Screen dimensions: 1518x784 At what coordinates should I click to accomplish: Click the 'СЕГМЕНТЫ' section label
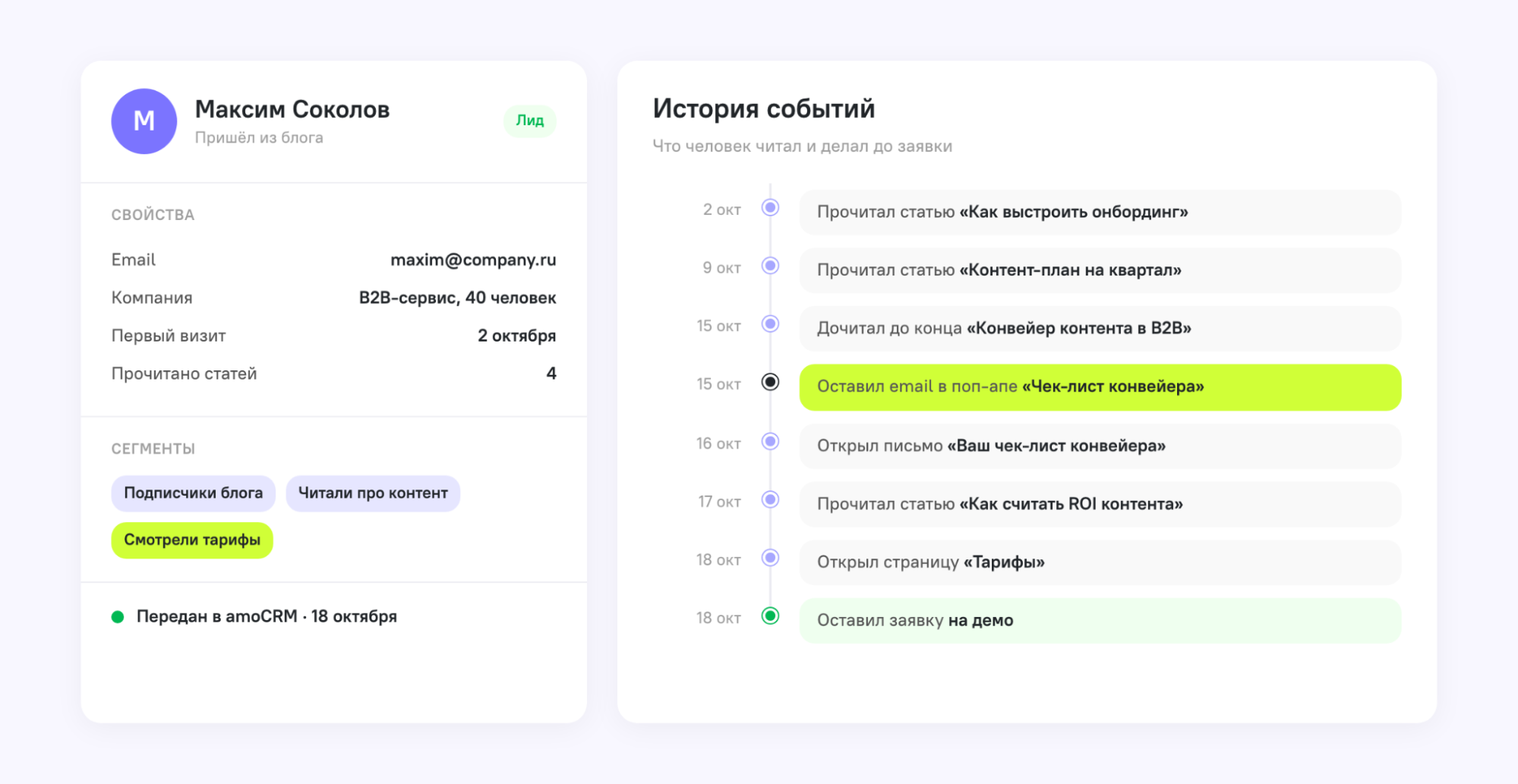coord(153,449)
